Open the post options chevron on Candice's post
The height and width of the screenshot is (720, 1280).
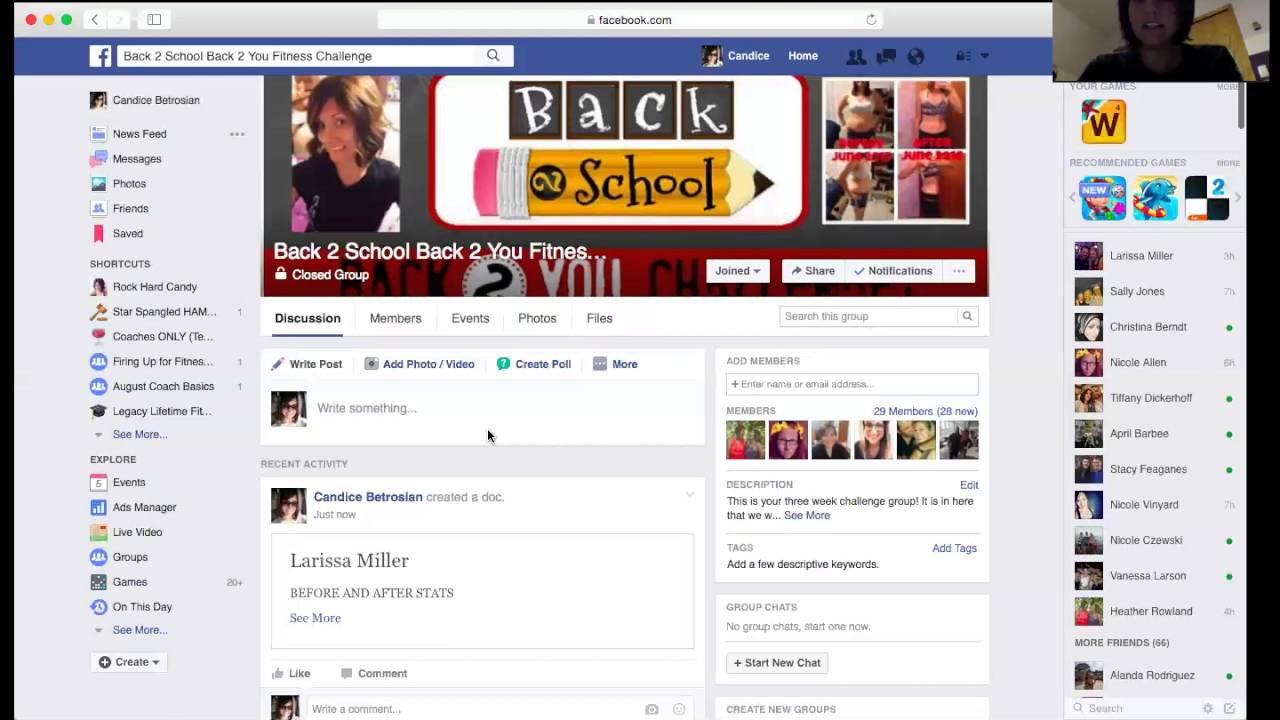[x=689, y=495]
